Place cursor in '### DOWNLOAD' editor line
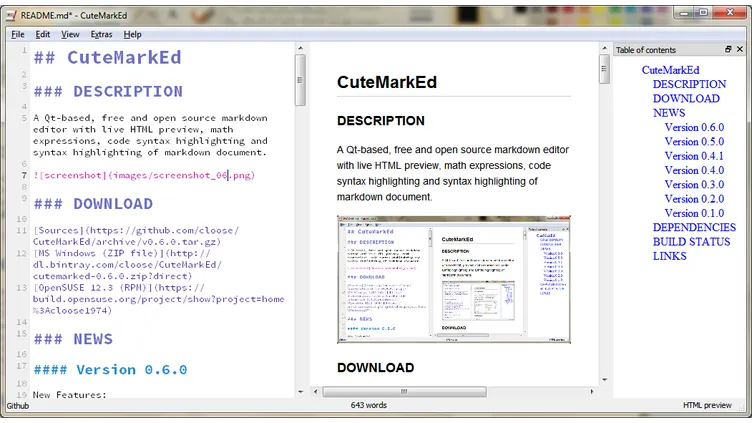Viewport: 752px width, 423px height. [93, 204]
